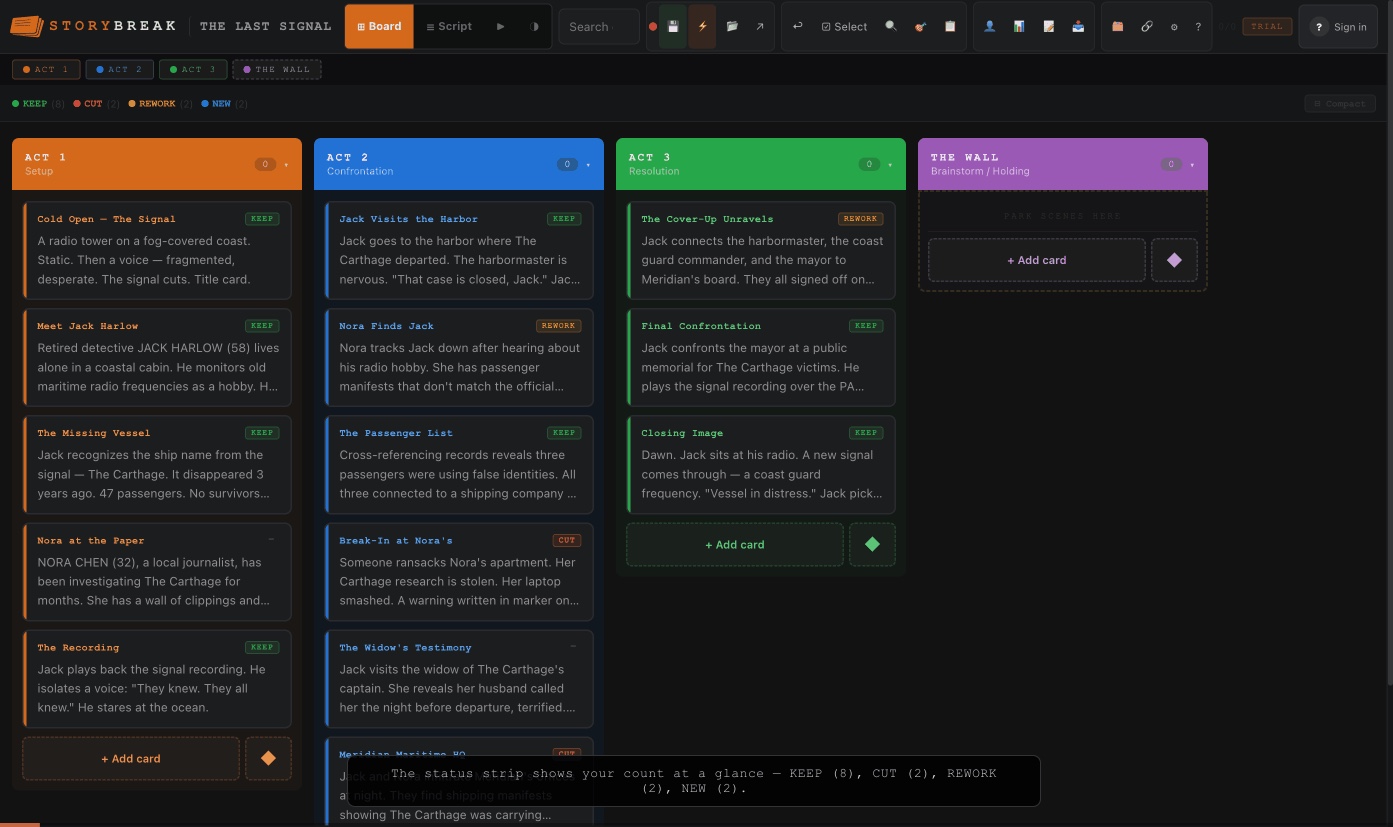Switch to the Script tab
1393x827 pixels.
point(449,26)
